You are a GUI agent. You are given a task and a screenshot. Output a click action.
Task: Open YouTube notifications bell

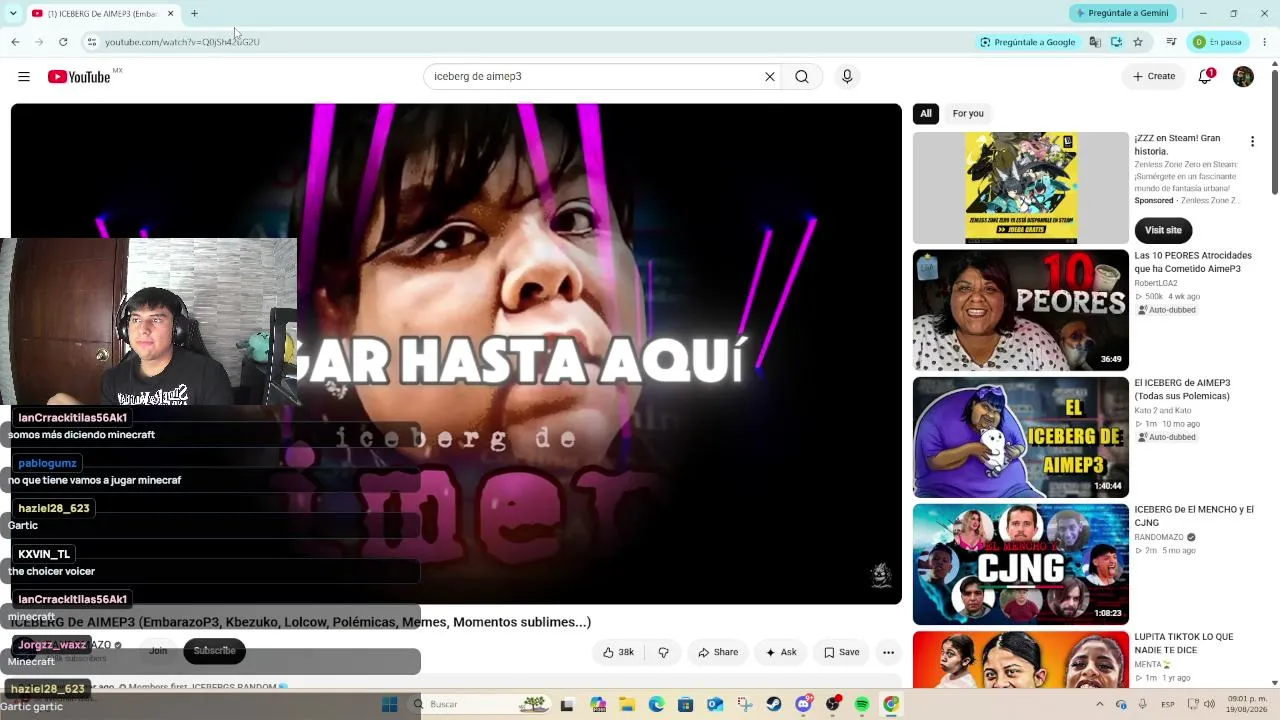1205,77
